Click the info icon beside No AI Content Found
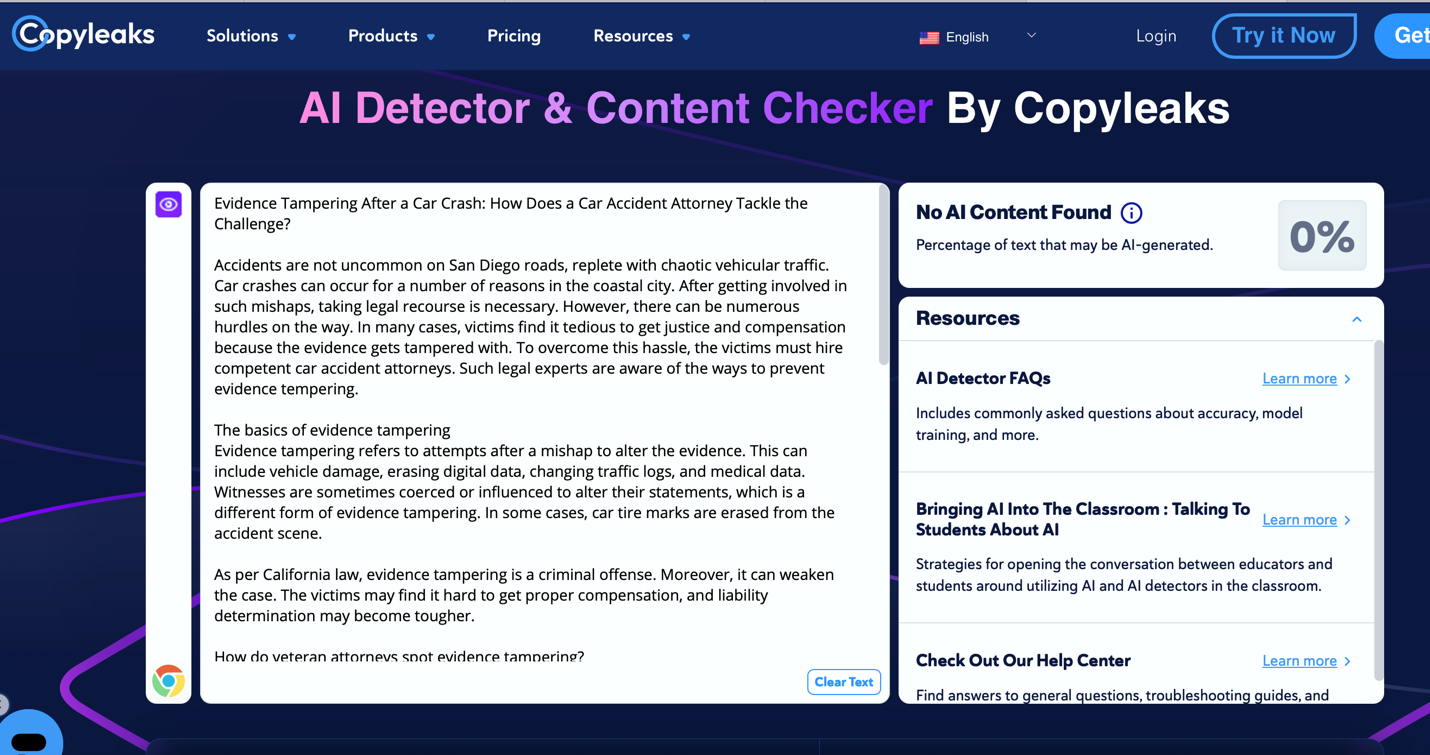 1131,213
